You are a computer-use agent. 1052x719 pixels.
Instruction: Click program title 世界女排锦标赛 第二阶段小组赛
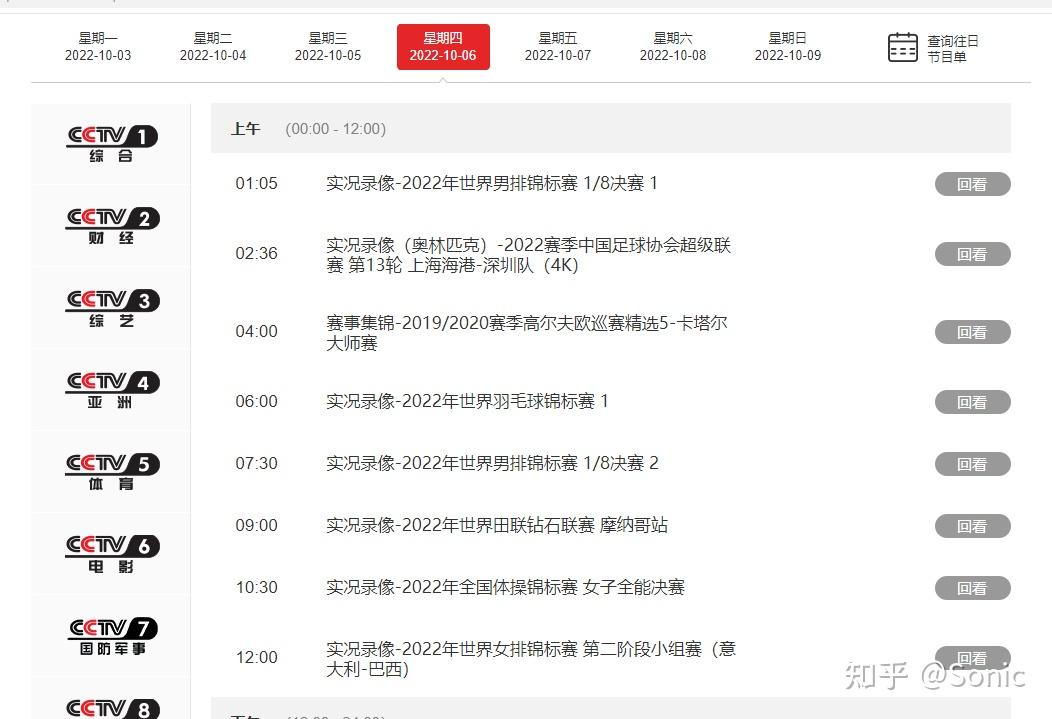[x=531, y=659]
